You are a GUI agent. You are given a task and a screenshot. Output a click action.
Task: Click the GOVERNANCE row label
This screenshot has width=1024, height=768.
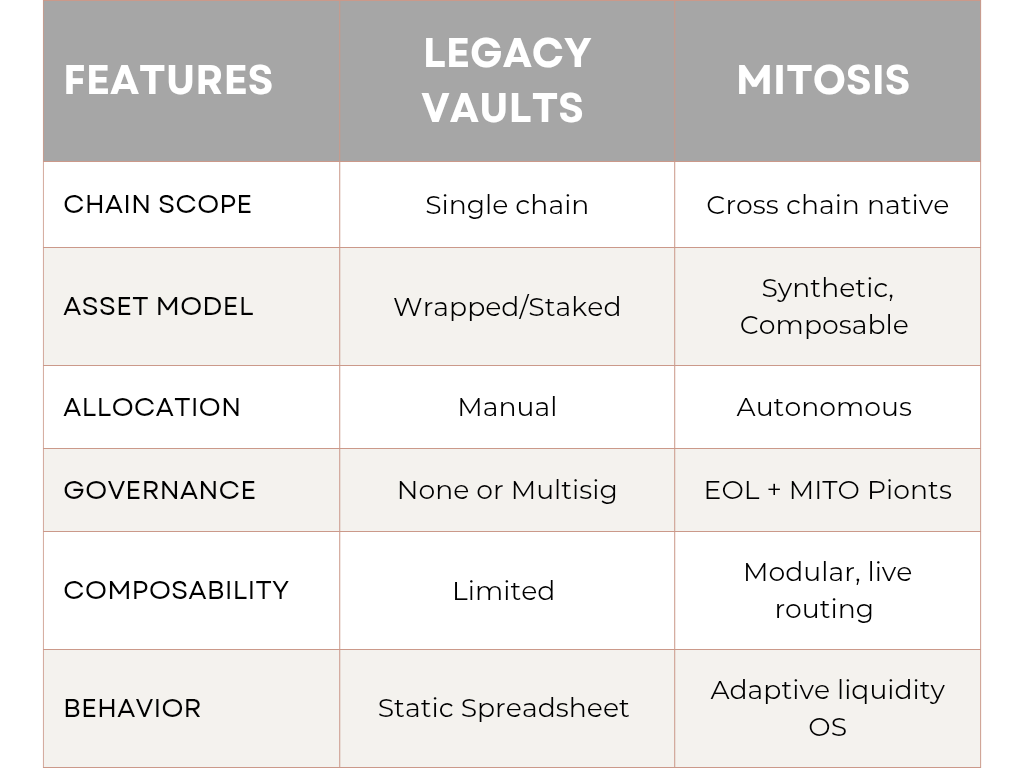(191, 490)
